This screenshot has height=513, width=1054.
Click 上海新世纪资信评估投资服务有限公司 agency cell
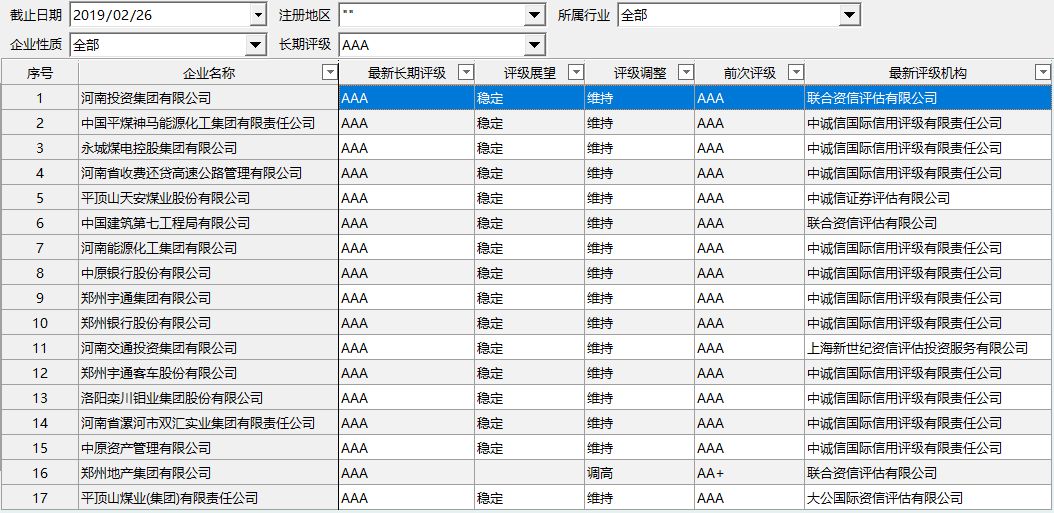(x=928, y=348)
